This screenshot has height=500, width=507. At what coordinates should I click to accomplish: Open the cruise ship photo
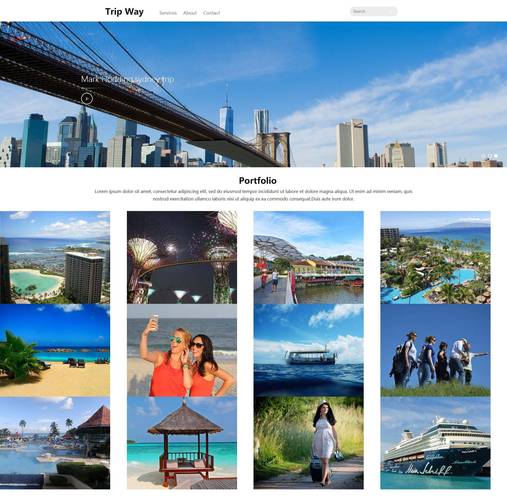[x=435, y=443]
